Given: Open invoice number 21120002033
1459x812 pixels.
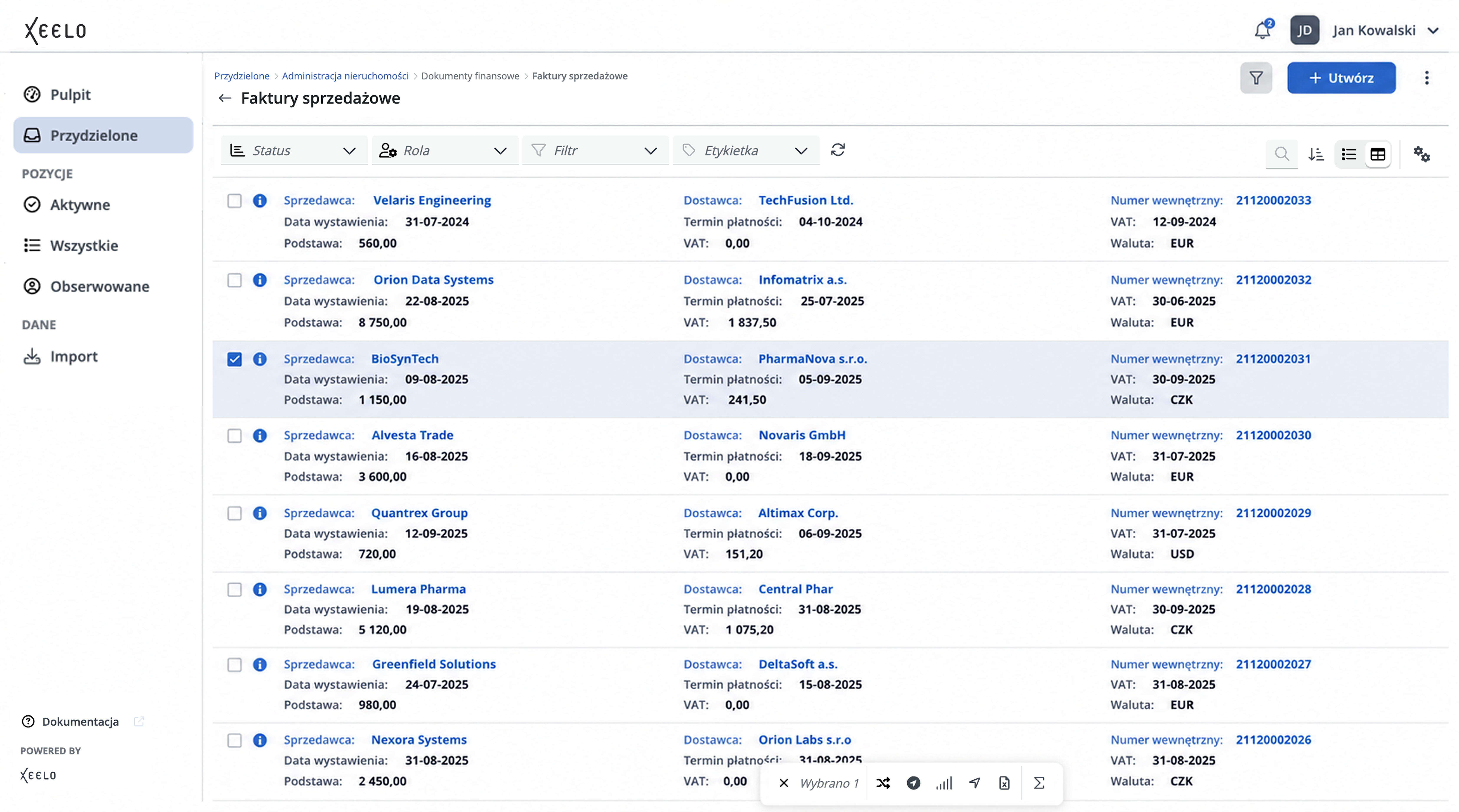Looking at the screenshot, I should coord(1273,200).
